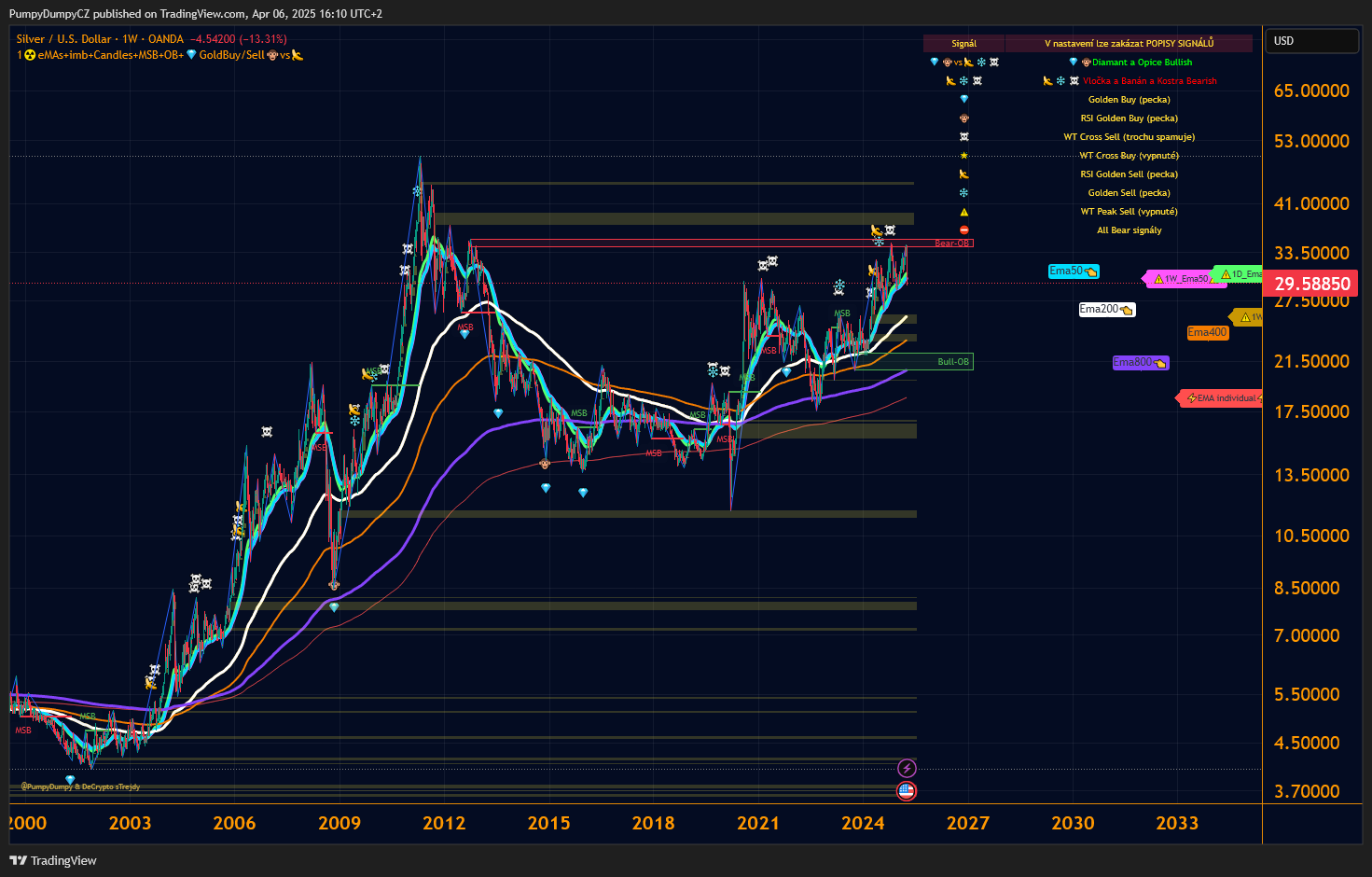Click the 2006 label on time axis
1372x877 pixels.
point(234,823)
